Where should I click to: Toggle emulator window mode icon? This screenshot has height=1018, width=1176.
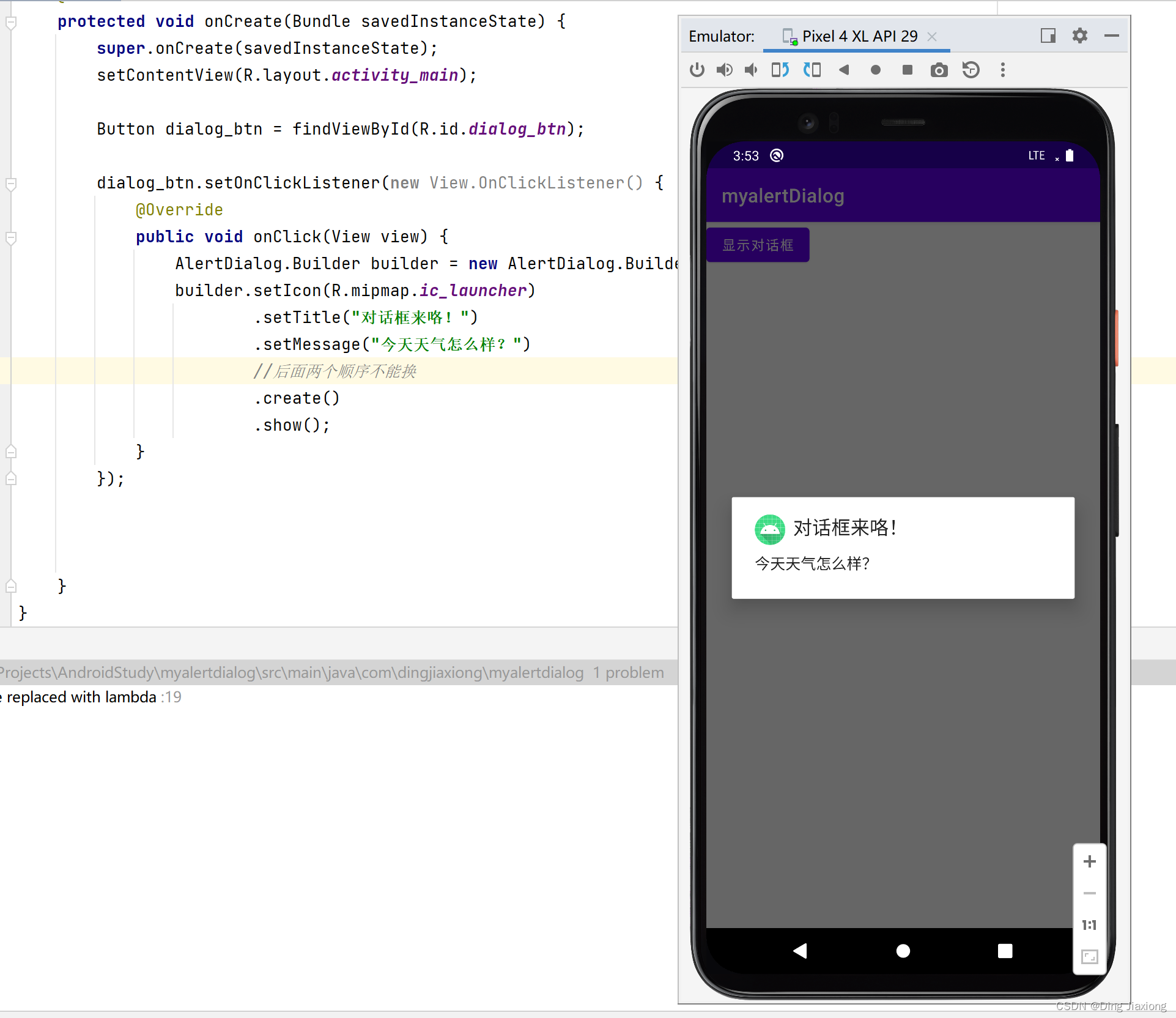1048,35
